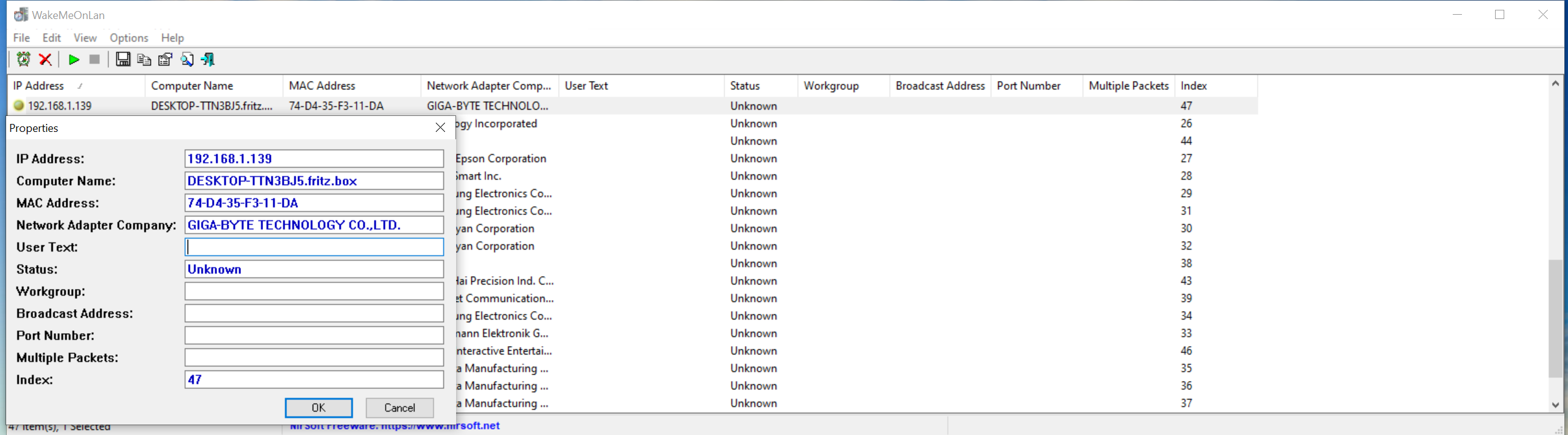Select the Epson Corporation row

pyautogui.click(x=856, y=158)
